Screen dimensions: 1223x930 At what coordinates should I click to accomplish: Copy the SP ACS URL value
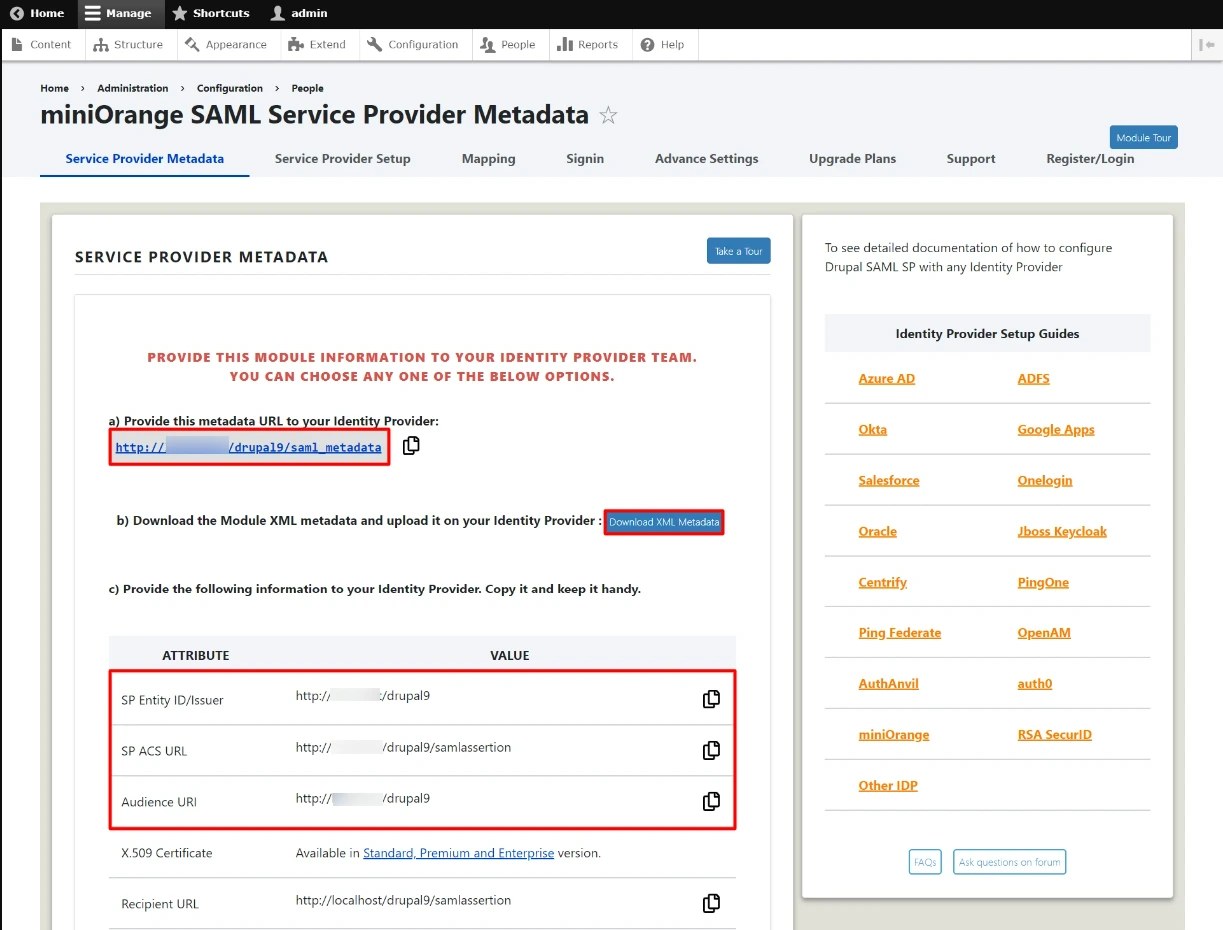click(x=711, y=750)
